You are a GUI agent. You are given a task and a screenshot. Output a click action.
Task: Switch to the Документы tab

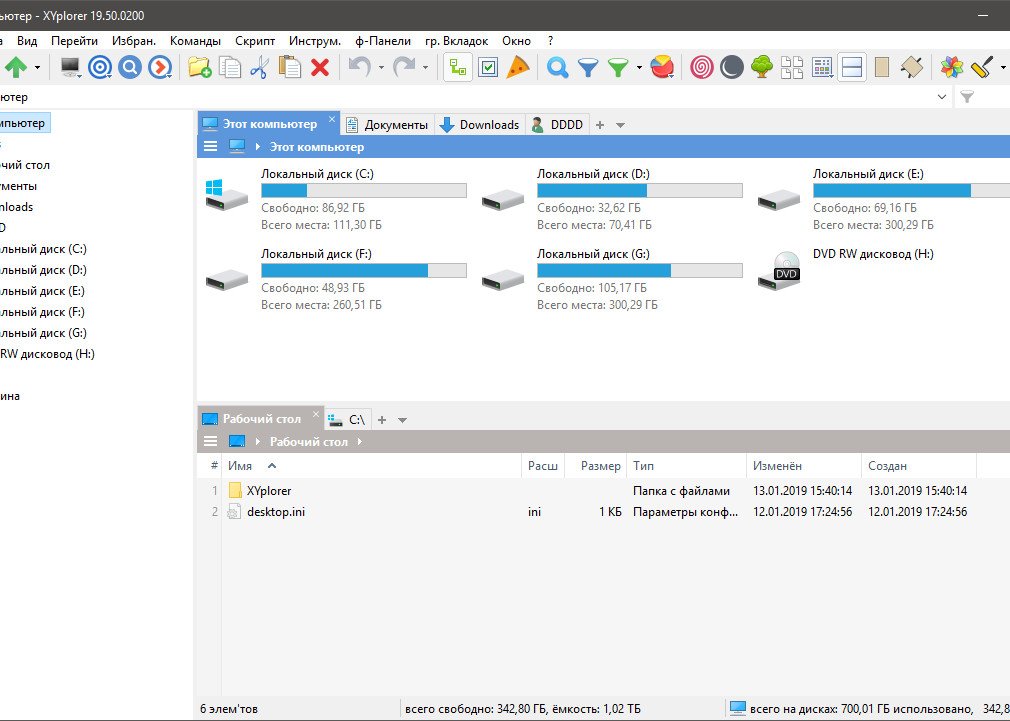pos(387,124)
